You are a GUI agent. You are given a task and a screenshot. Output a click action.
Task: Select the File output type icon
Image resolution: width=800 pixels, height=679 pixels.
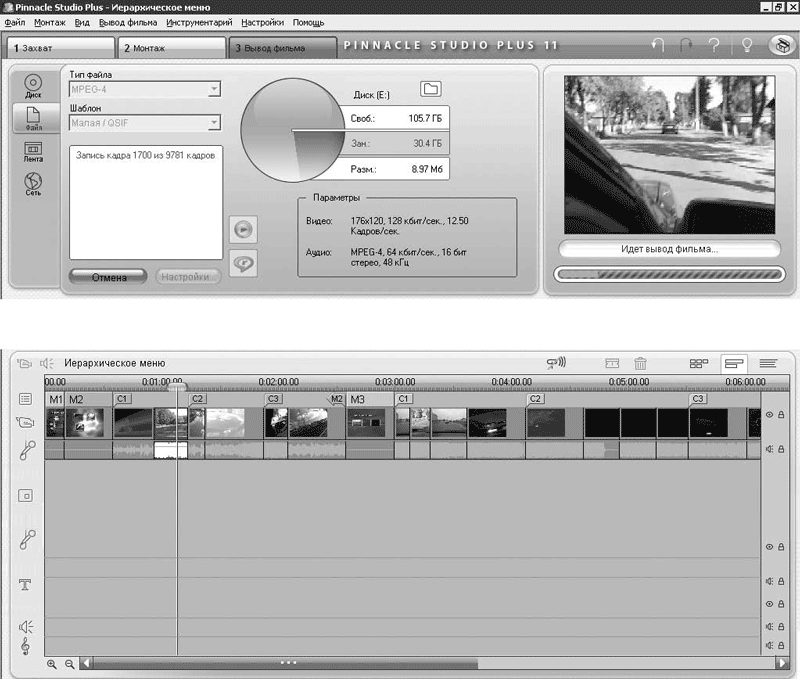coord(32,118)
